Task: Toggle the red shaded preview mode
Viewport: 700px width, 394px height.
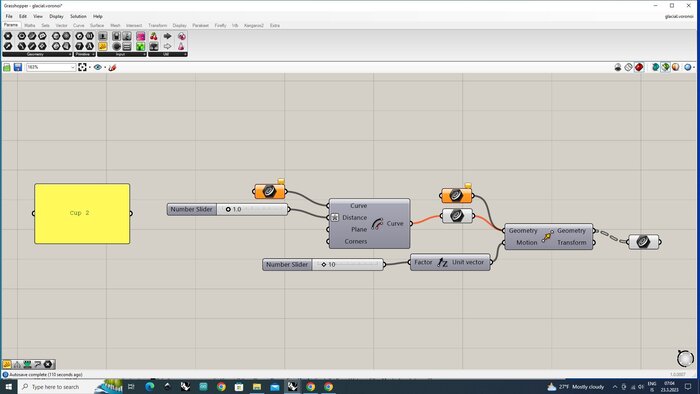Action: pos(639,67)
